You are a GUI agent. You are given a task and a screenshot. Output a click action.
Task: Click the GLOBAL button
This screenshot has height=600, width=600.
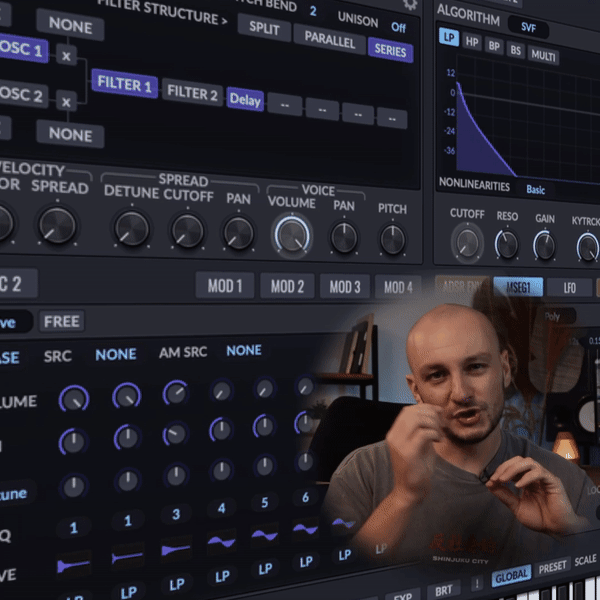[x=511, y=576]
